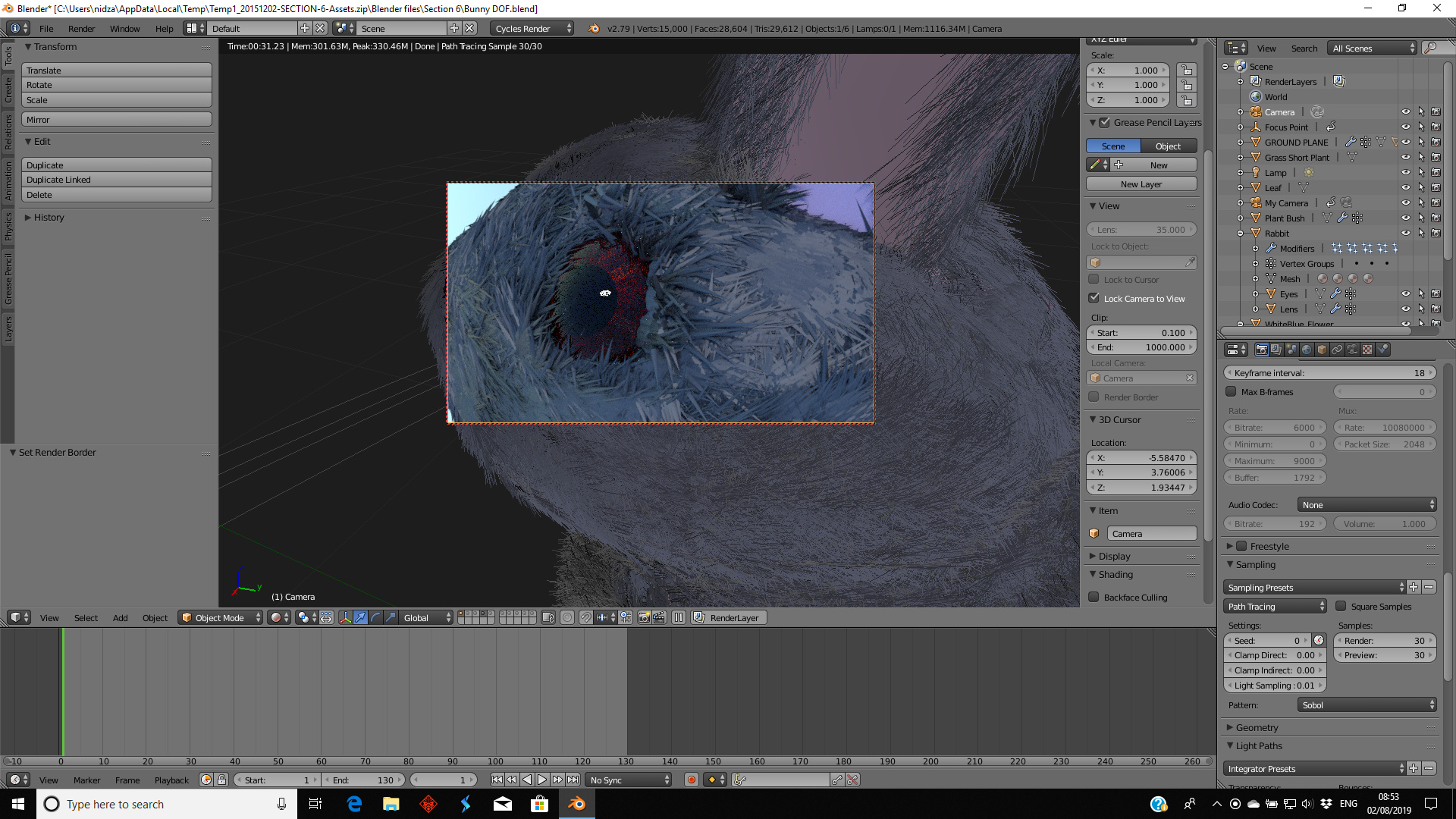Click the Bitrate 6000 value slider
The height and width of the screenshot is (819, 1456).
point(1275,427)
